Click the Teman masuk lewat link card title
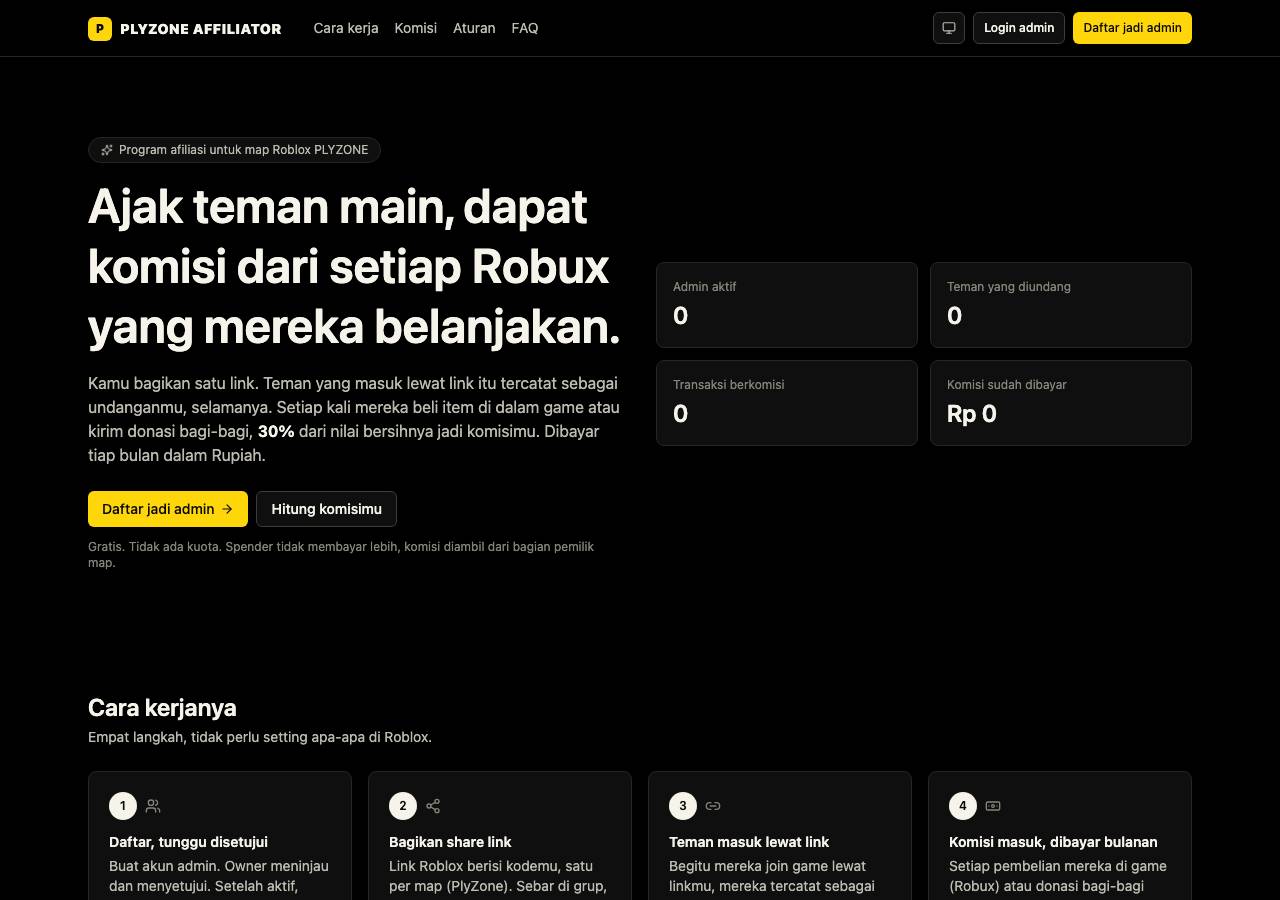Viewport: 1280px width, 900px height. tap(749, 842)
